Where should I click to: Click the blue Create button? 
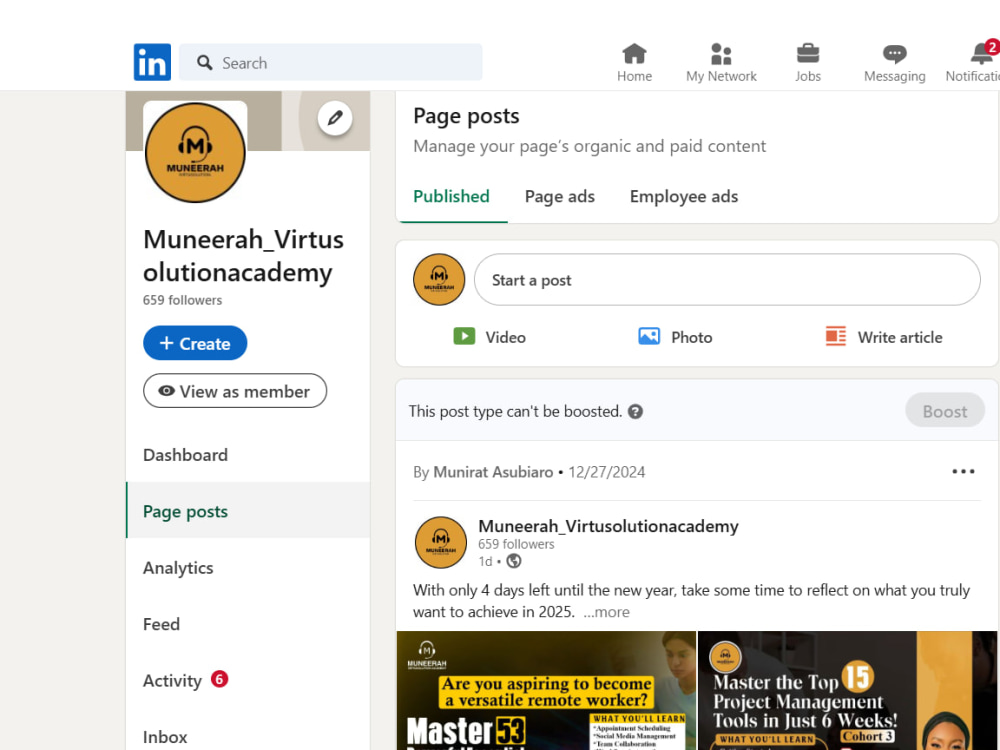195,343
